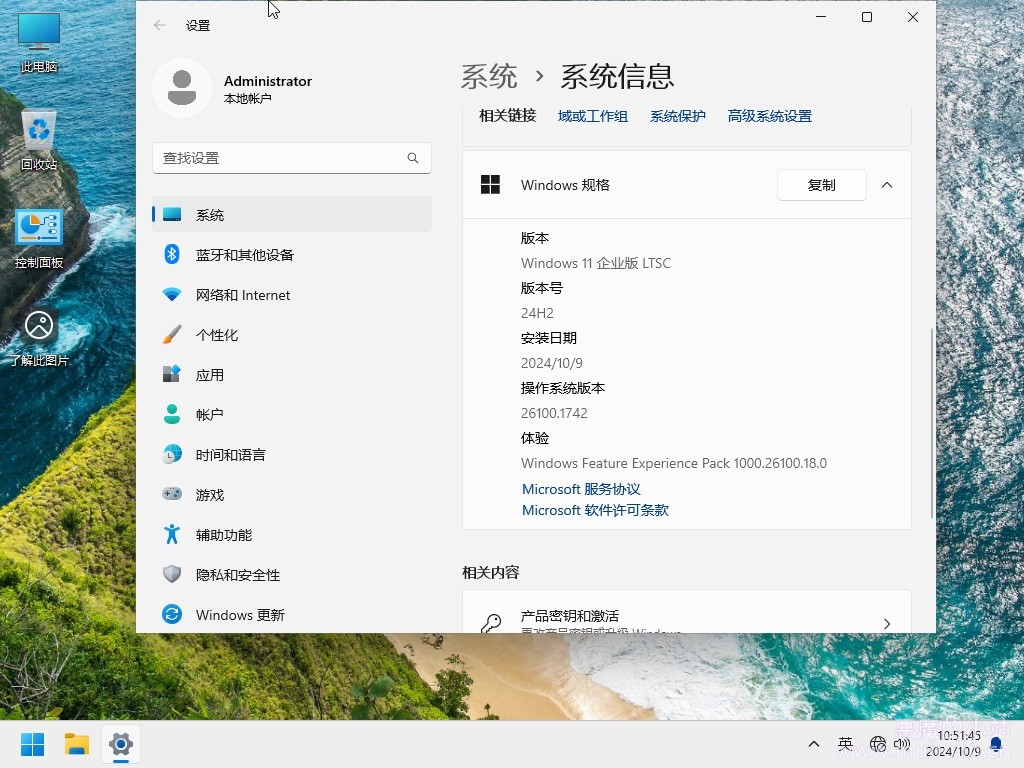Image resolution: width=1024 pixels, height=768 pixels.
Task: Open 蓝牙和其他设备 settings
Action: coord(292,254)
